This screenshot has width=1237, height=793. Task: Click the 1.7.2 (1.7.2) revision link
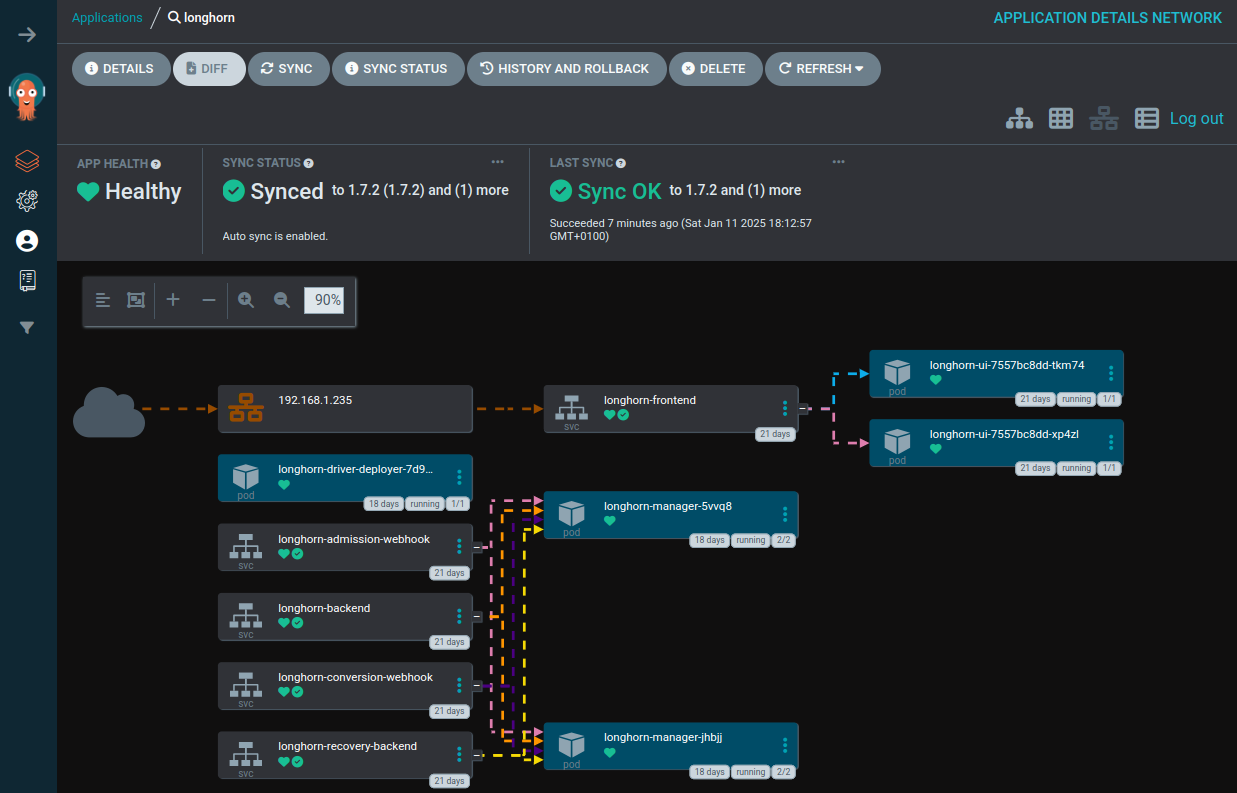pyautogui.click(x=386, y=190)
